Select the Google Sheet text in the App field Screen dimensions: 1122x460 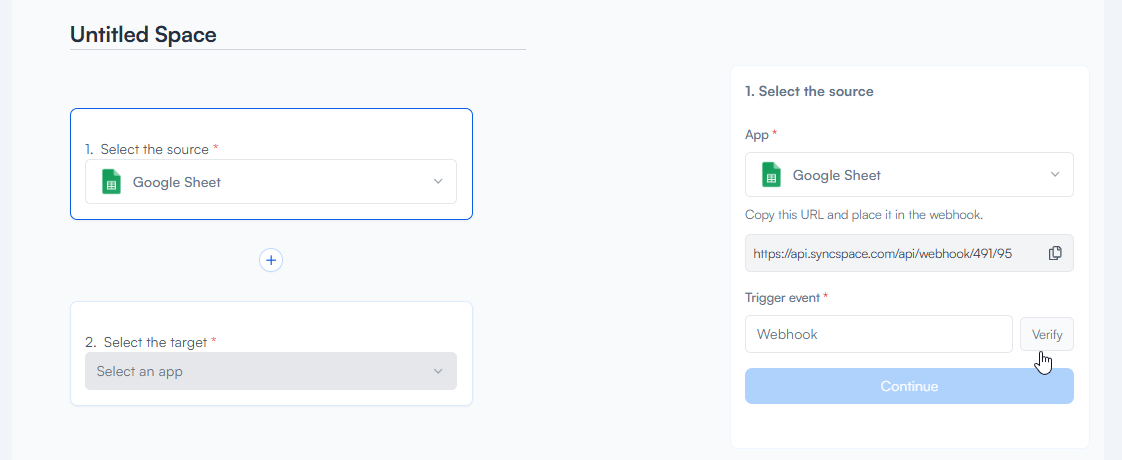pyautogui.click(x=837, y=175)
